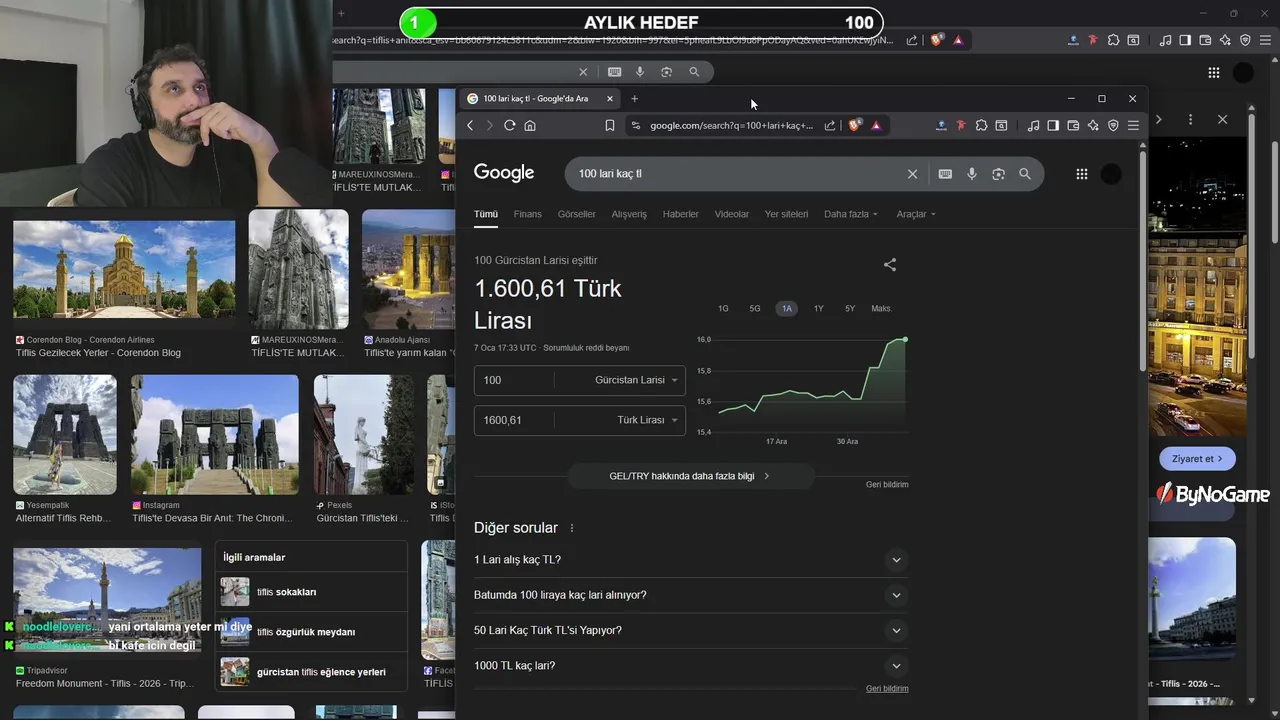This screenshot has height=720, width=1280.
Task: Open Brave VPN shield icon, front window
Action: click(x=1113, y=125)
